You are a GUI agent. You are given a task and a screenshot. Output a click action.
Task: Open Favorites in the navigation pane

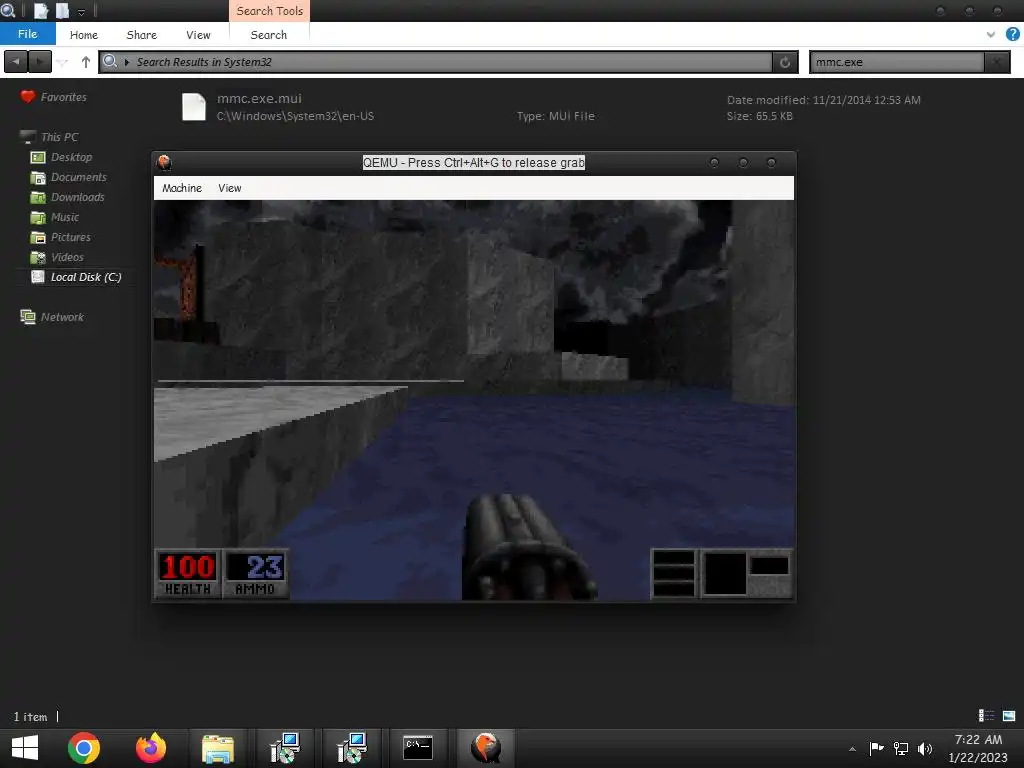[x=63, y=97]
